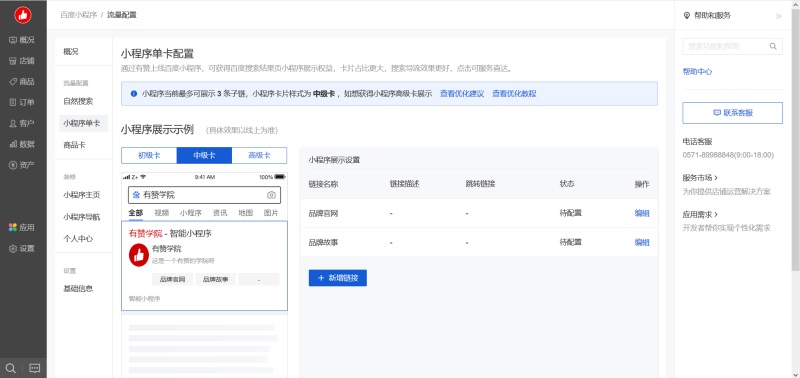Select the 地图 tab in the phone preview
800x378 pixels.
coord(245,213)
